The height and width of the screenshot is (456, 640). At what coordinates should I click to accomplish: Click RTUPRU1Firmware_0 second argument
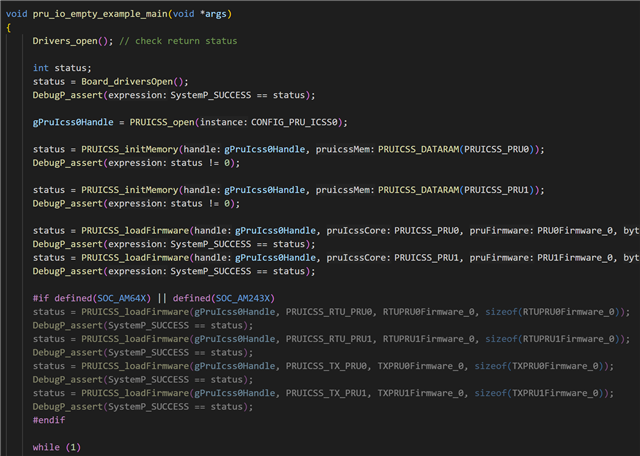click(x=429, y=339)
